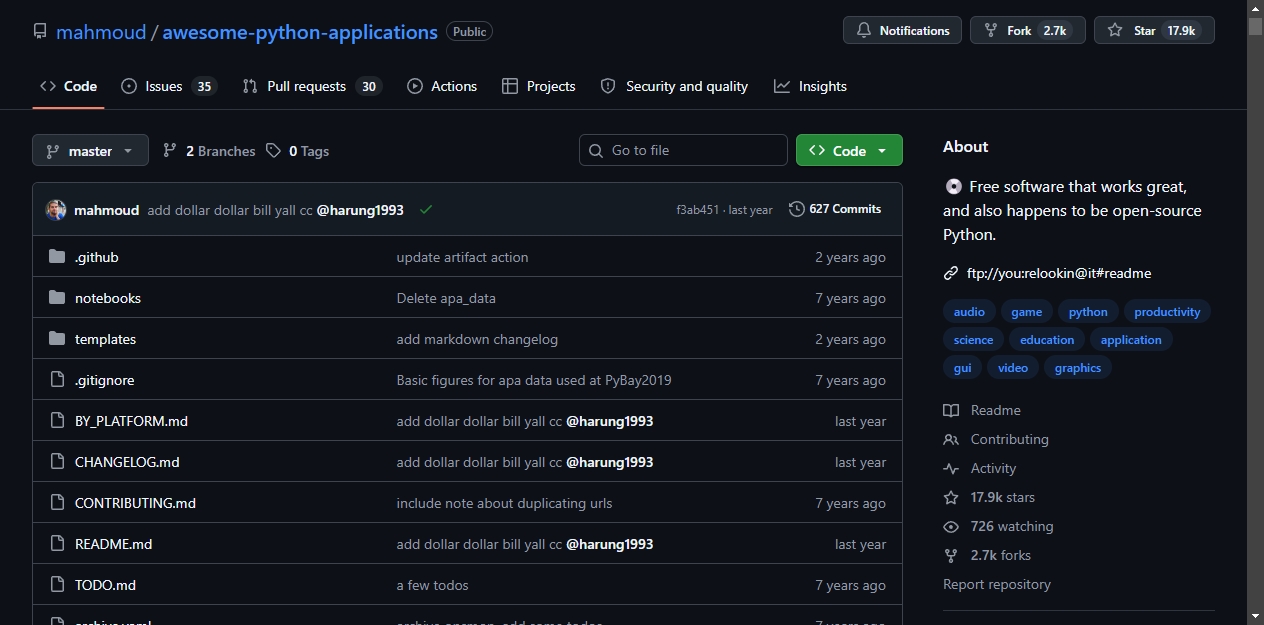
Task: Open the .github folder
Action: [x=97, y=257]
